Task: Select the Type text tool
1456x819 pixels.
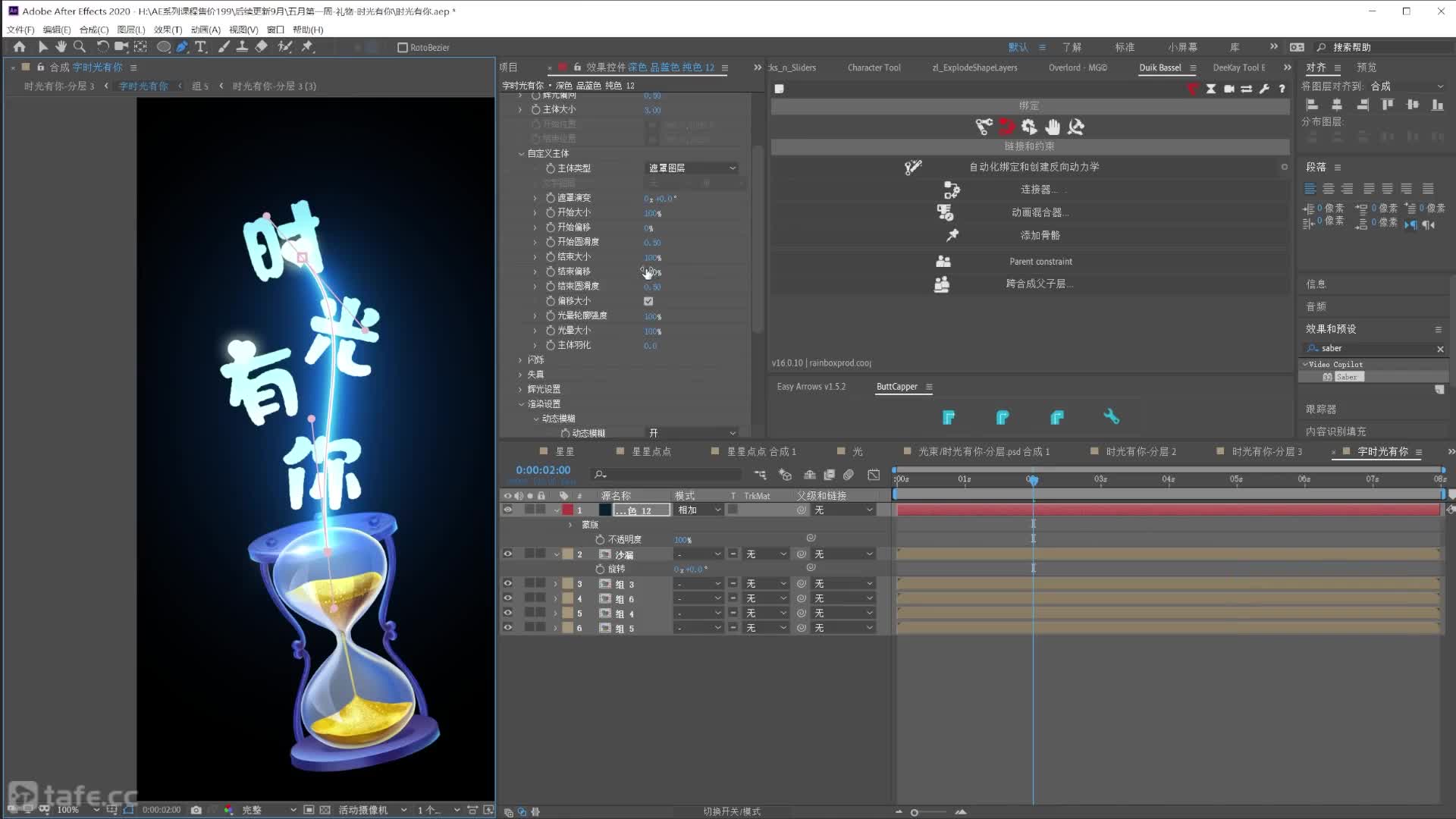Action: [200, 47]
